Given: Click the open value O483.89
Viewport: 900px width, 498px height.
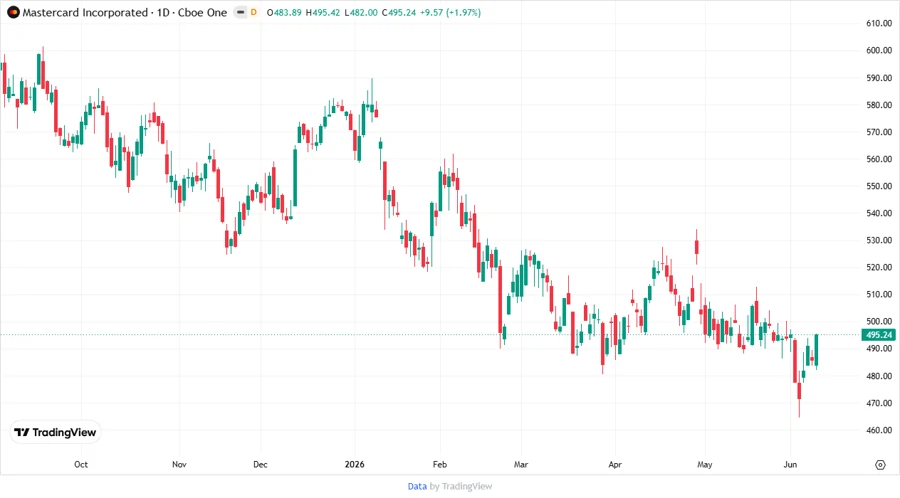Looking at the screenshot, I should pos(284,12).
